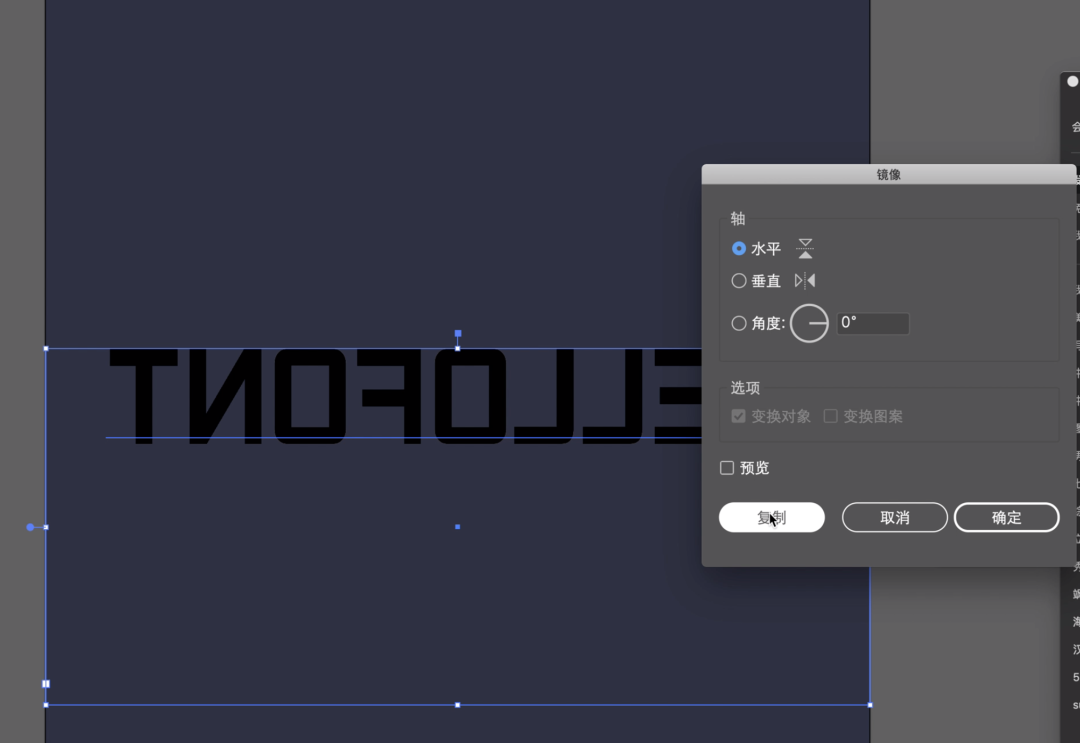
Task: Select the 角度 (angle) radio button
Action: 739,323
